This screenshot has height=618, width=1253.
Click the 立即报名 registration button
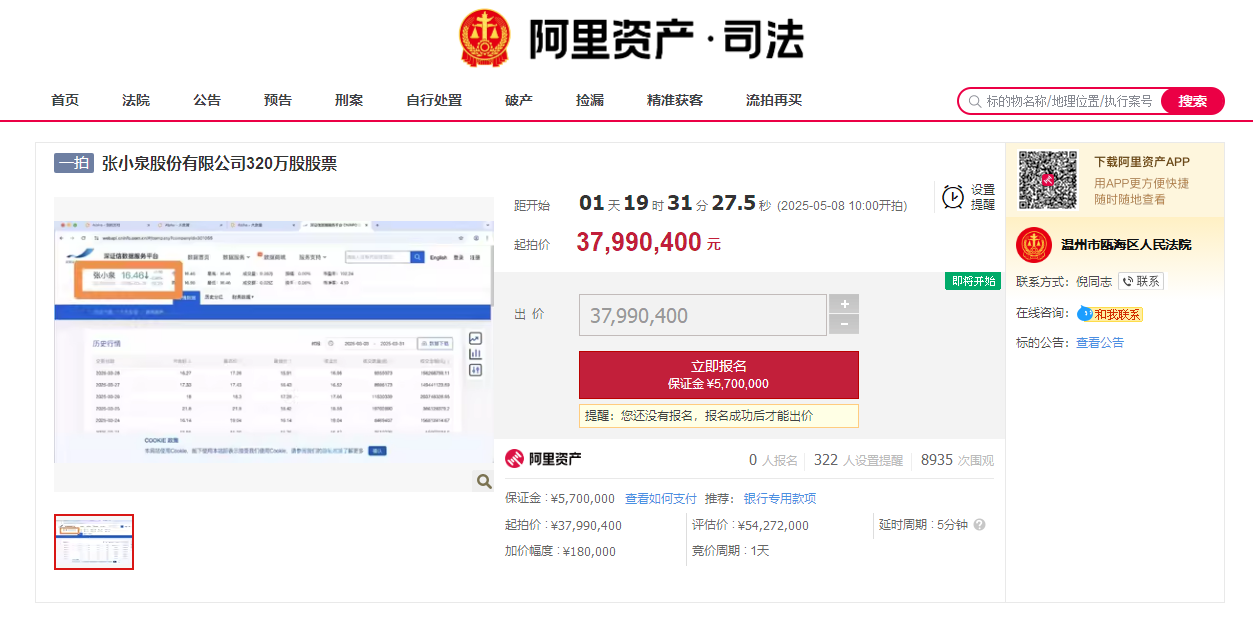pyautogui.click(x=718, y=375)
